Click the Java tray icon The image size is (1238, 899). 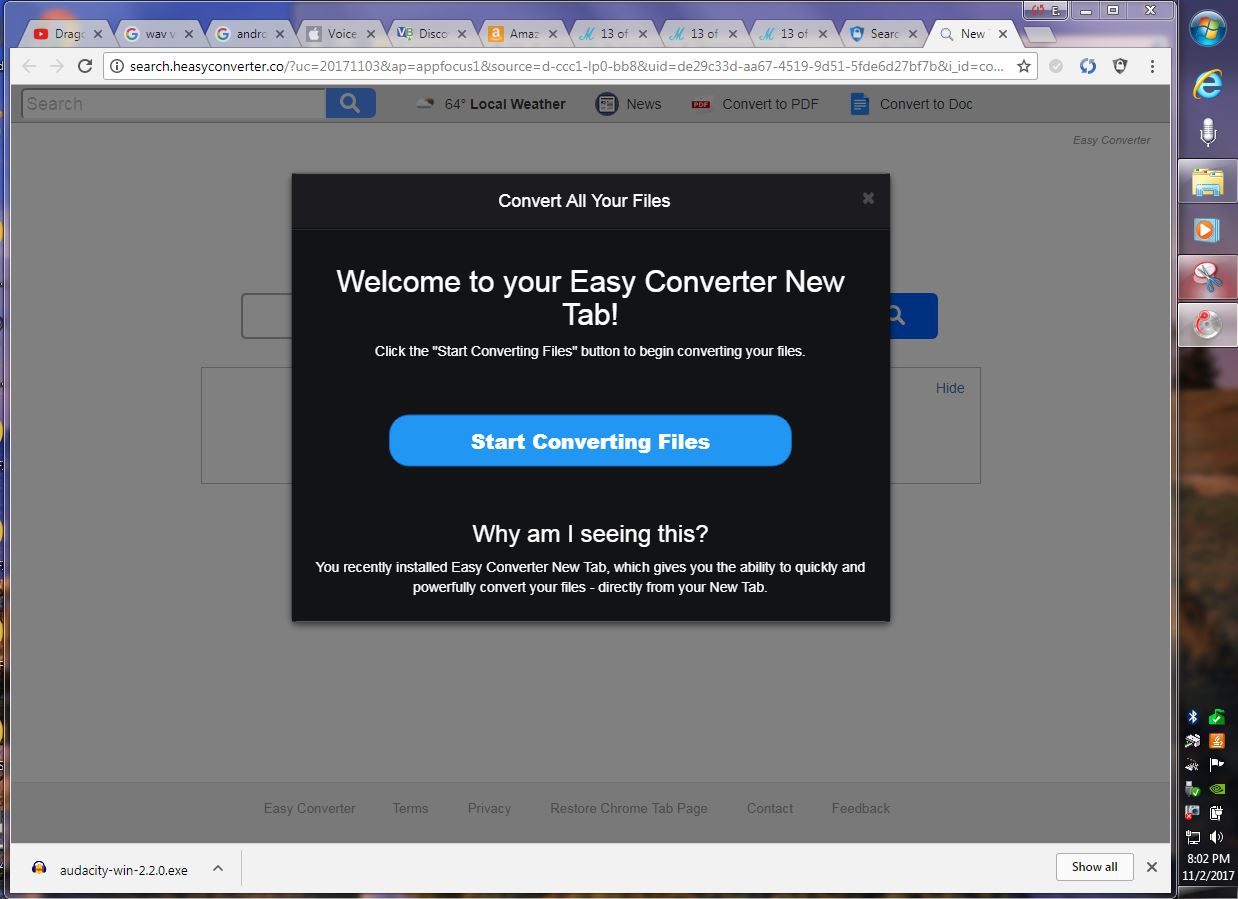pos(1217,741)
